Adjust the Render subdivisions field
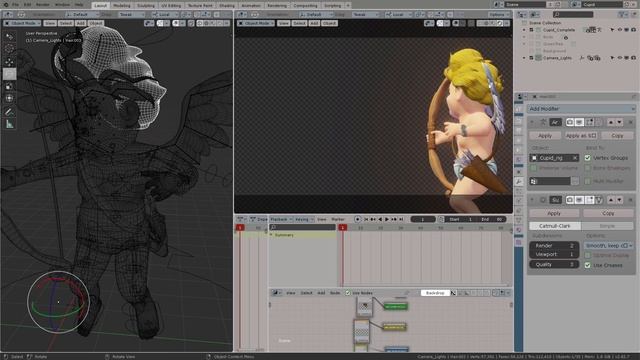This screenshot has width=640, height=360. coord(554,246)
